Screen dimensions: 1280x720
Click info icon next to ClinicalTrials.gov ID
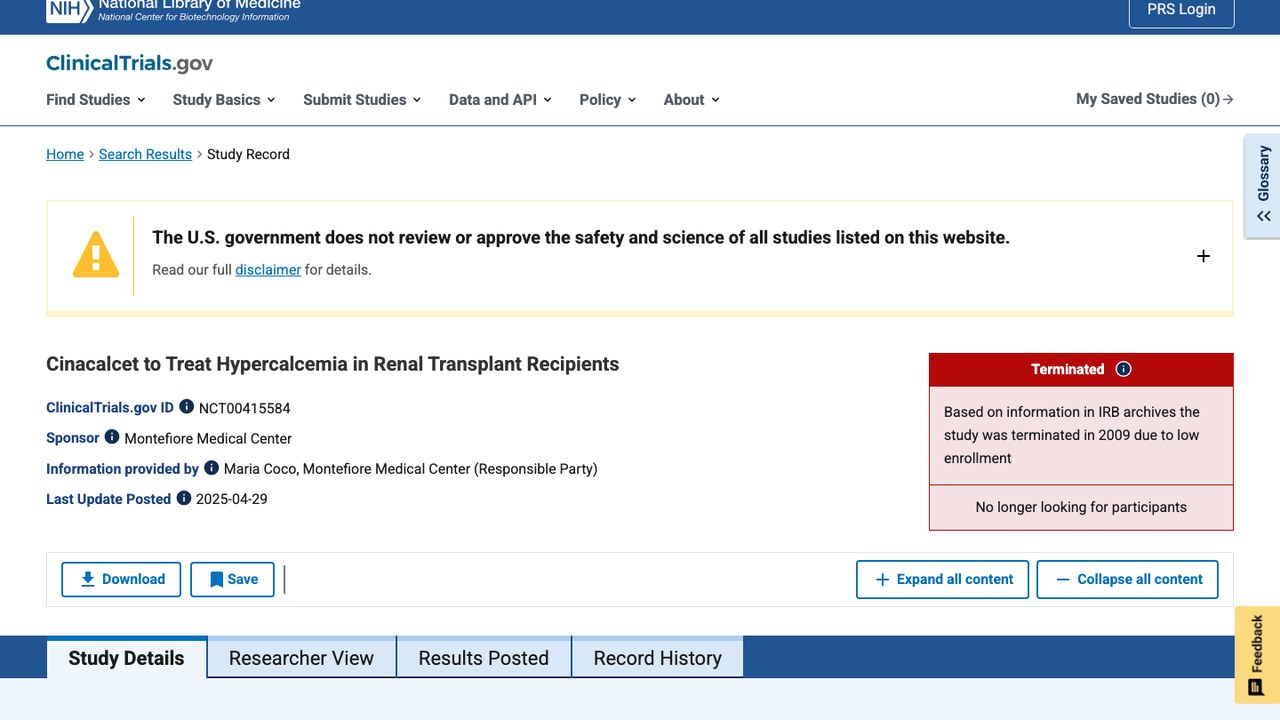[x=186, y=407]
